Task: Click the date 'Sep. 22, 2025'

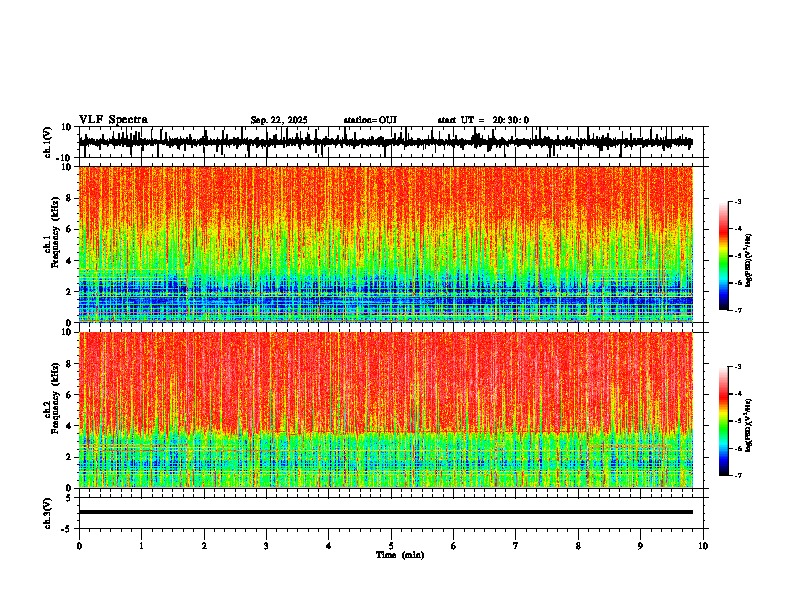Action: point(279,120)
